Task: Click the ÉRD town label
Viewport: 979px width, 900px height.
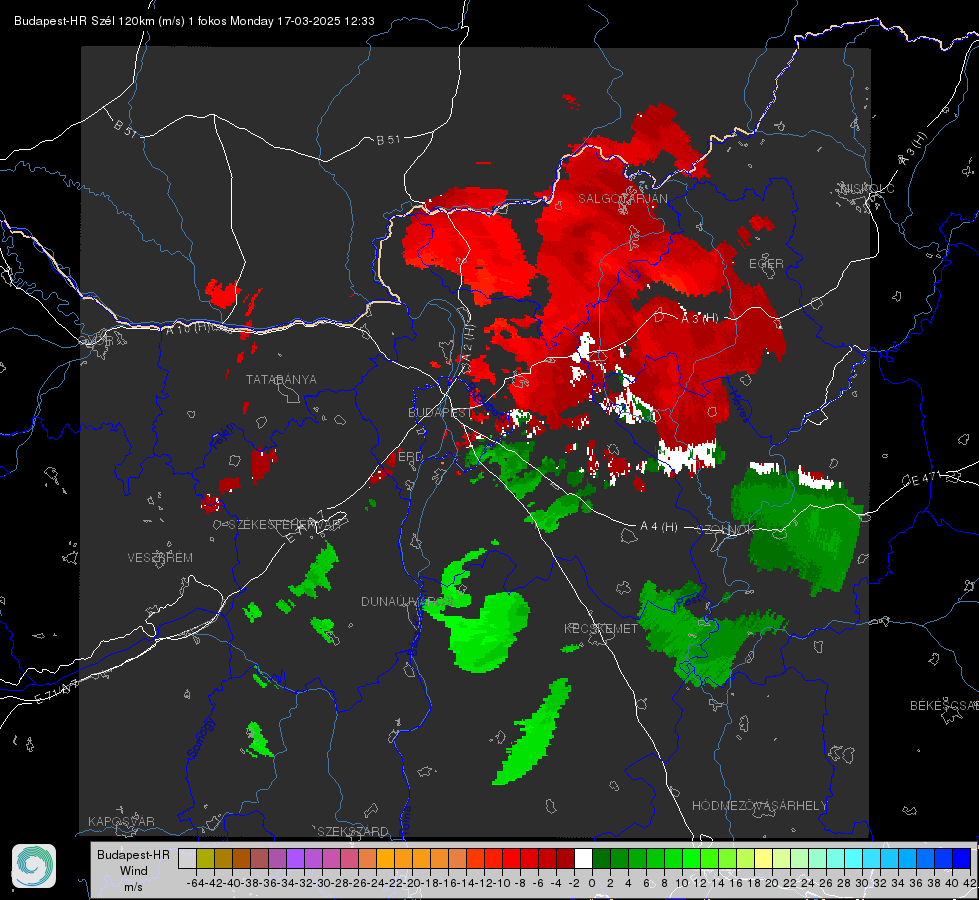Action: [410, 457]
